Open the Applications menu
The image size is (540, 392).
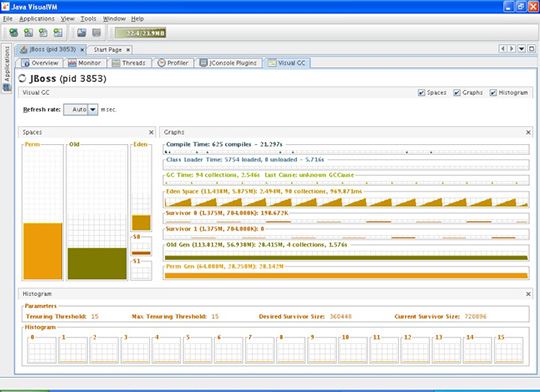pyautogui.click(x=37, y=19)
